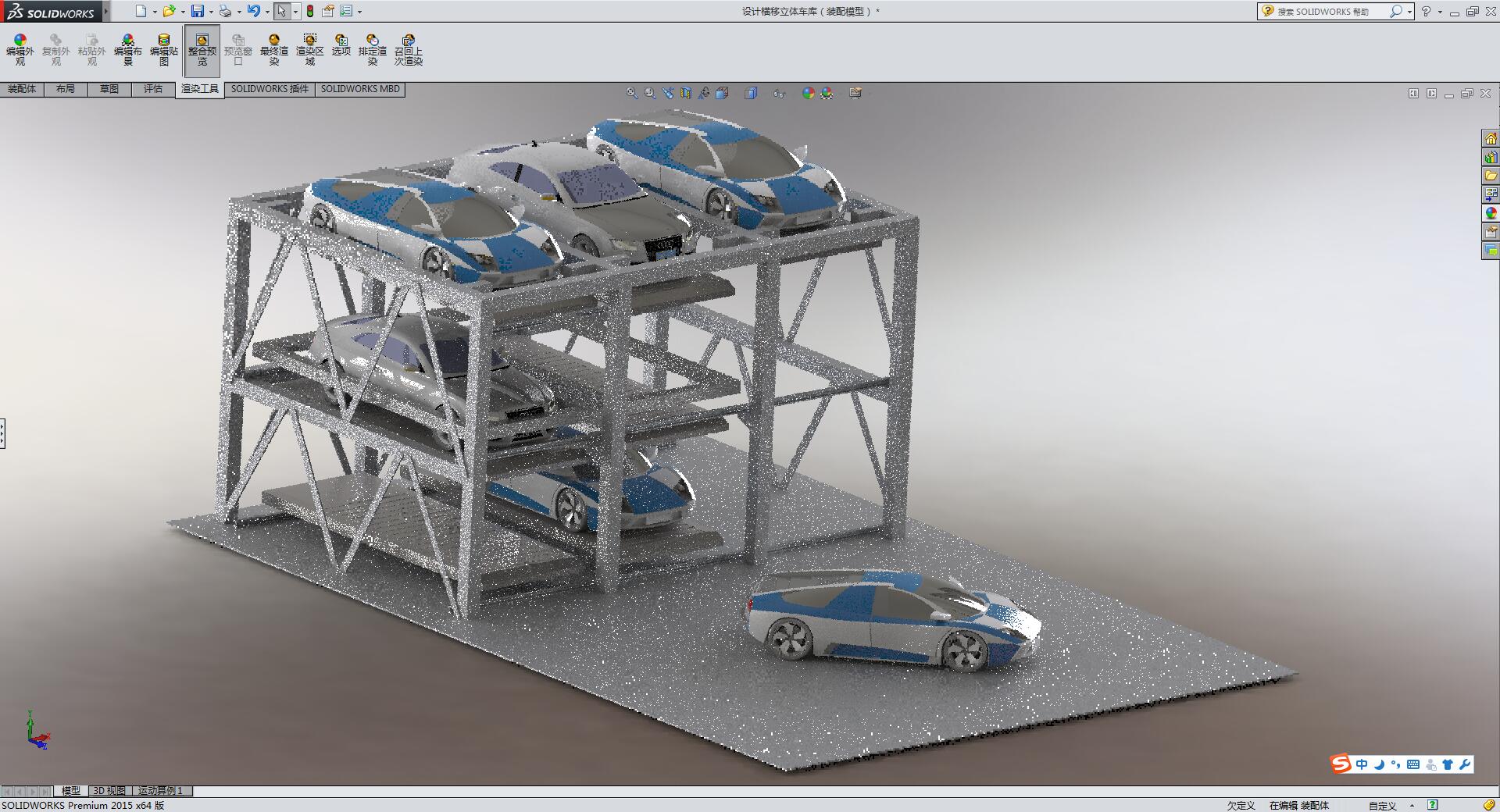
Task: Open Custom Properties tab in task pane
Action: click(1491, 232)
